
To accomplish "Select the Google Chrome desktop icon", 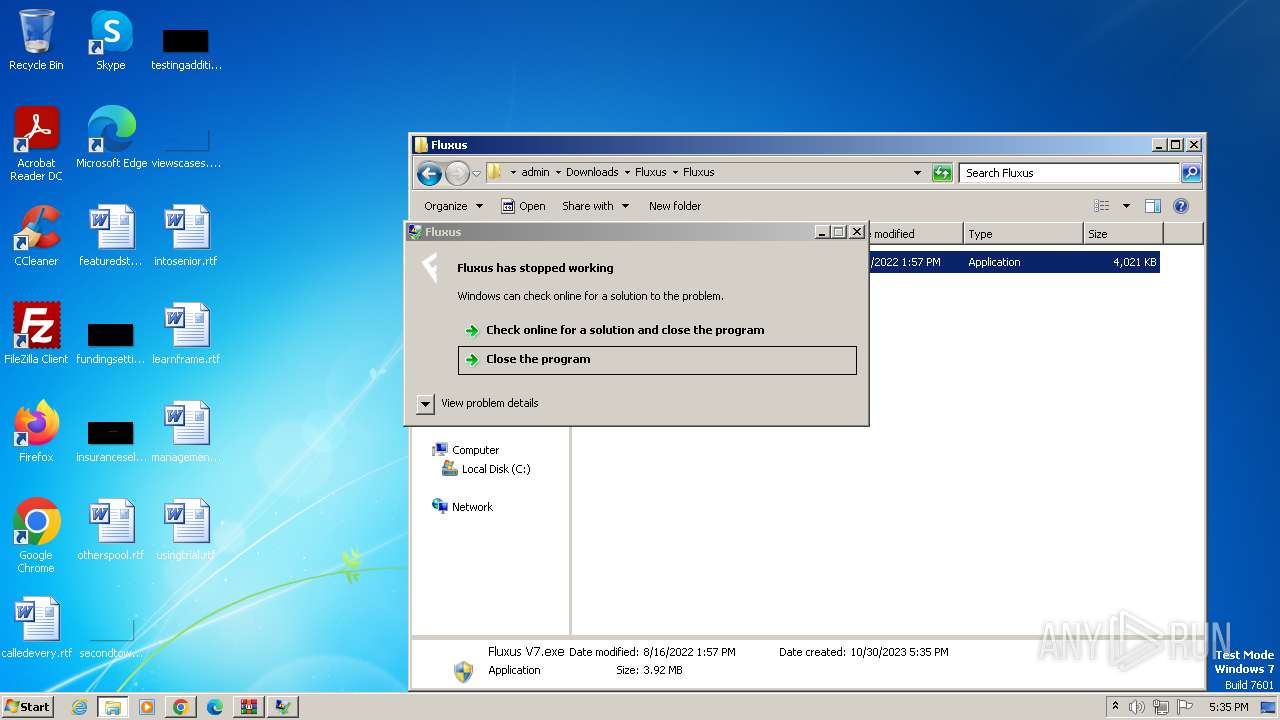I will [x=36, y=522].
